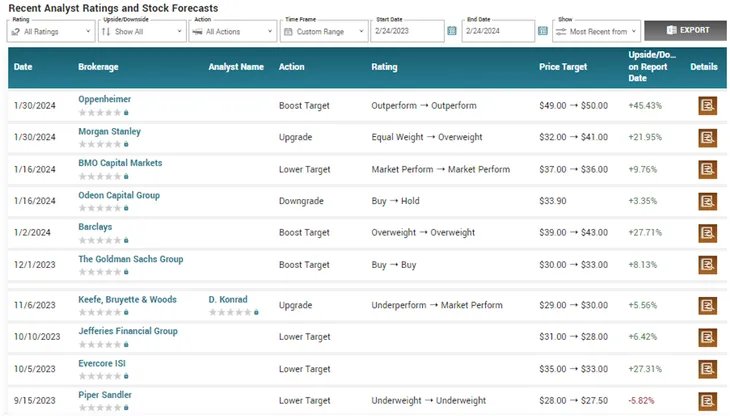Open details icon for Keefe, Bruyette & Woods row

tap(707, 305)
